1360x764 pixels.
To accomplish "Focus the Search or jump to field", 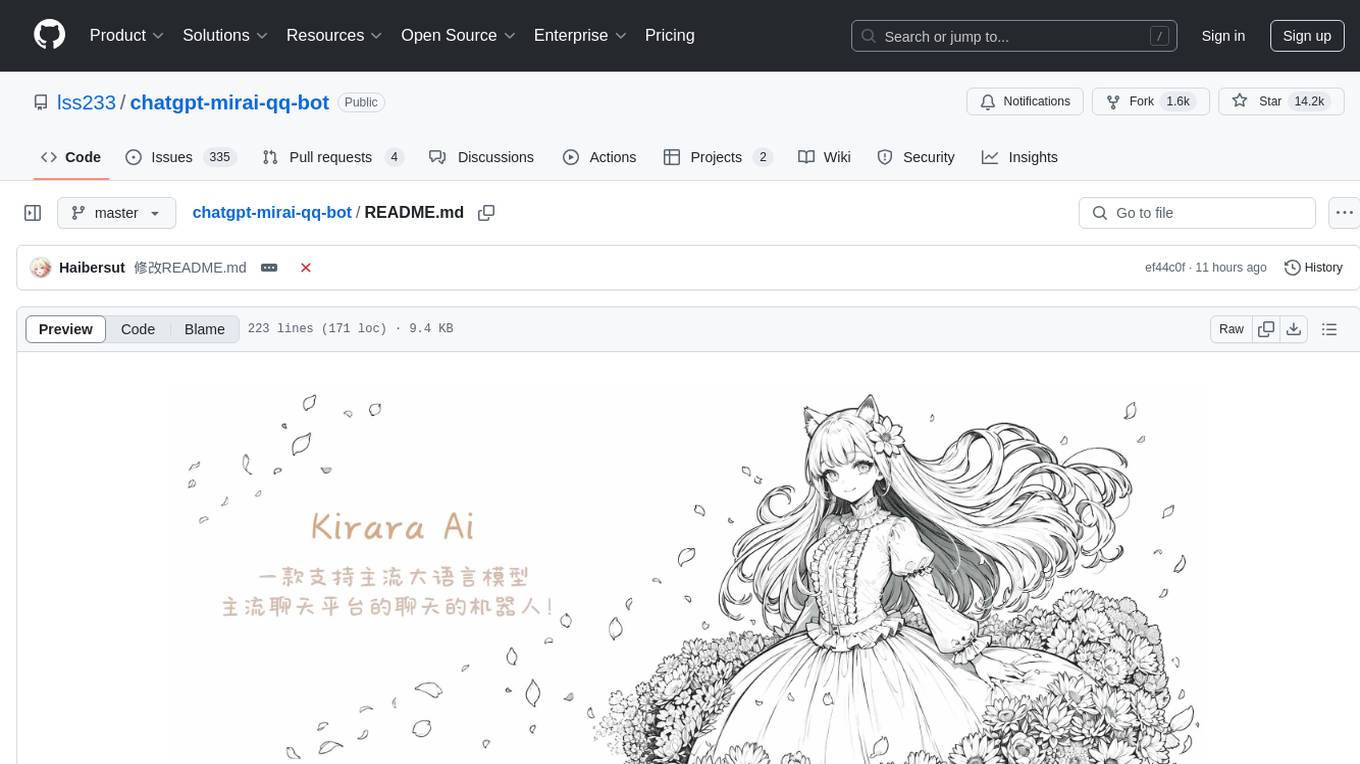I will click(1013, 36).
